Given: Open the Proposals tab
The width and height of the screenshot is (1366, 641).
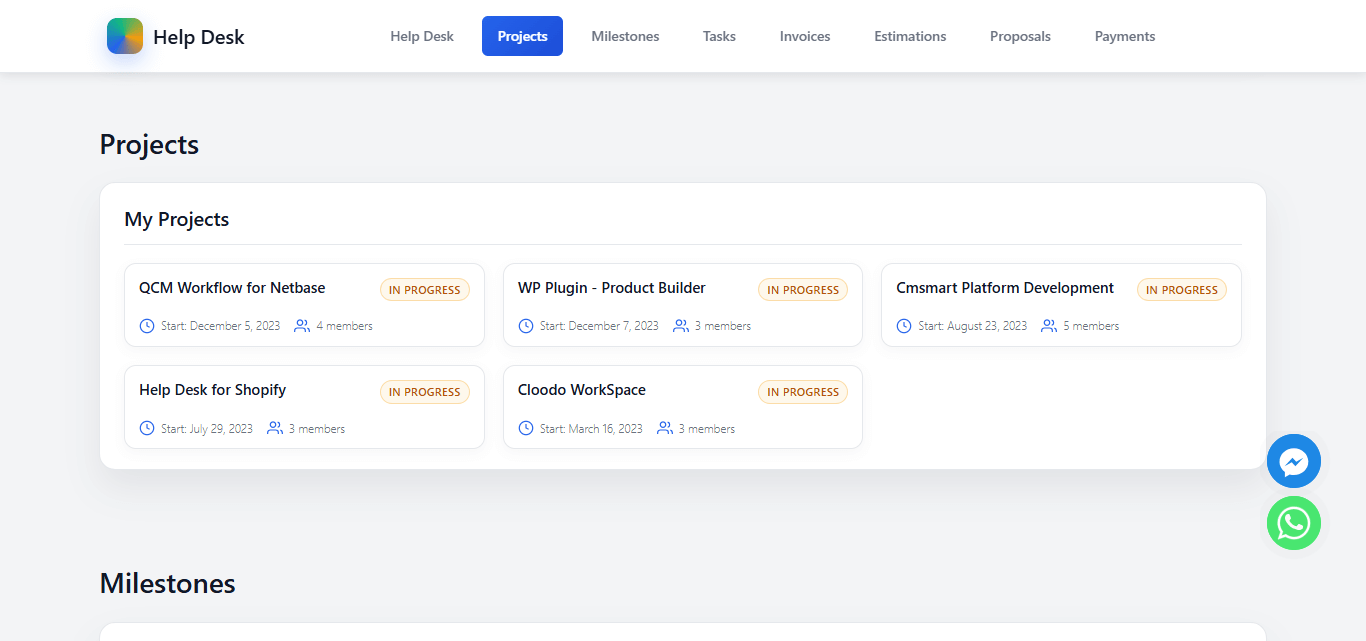Looking at the screenshot, I should [1020, 36].
